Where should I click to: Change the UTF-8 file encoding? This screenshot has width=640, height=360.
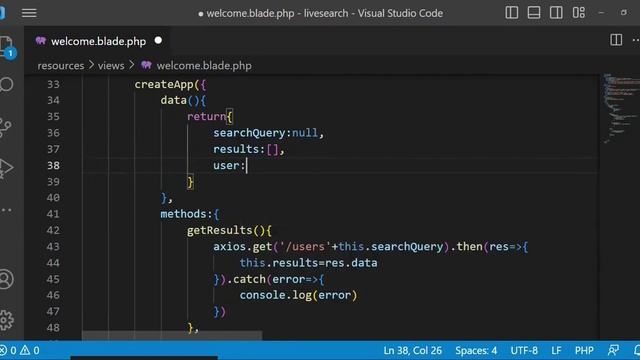tap(524, 351)
